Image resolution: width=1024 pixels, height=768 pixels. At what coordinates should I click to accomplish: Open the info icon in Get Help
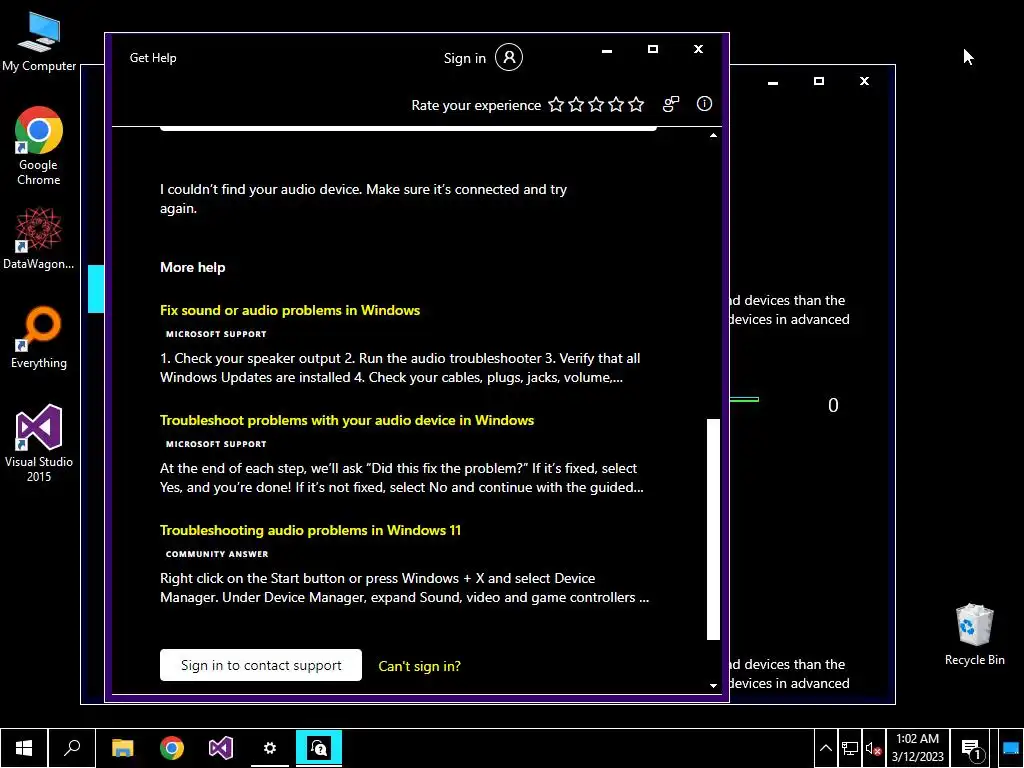click(704, 104)
